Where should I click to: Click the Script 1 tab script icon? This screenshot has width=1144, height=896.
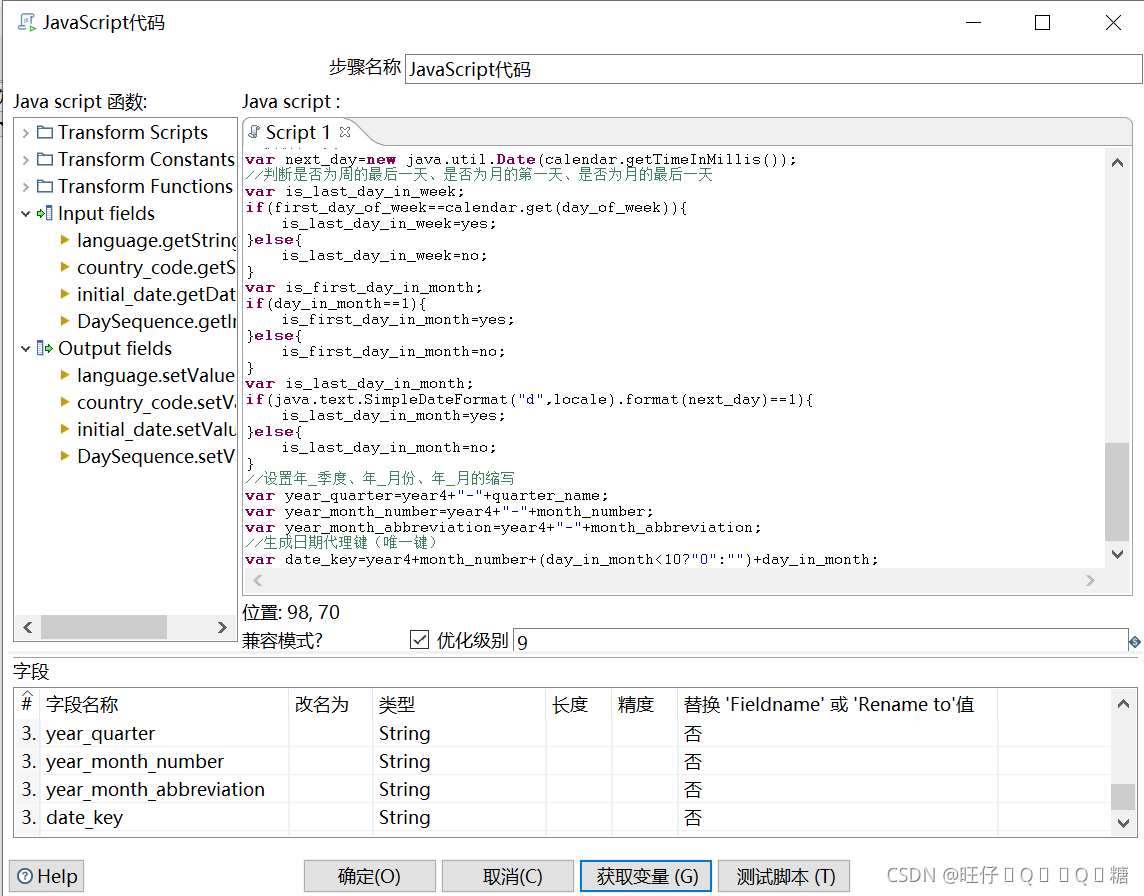254,132
